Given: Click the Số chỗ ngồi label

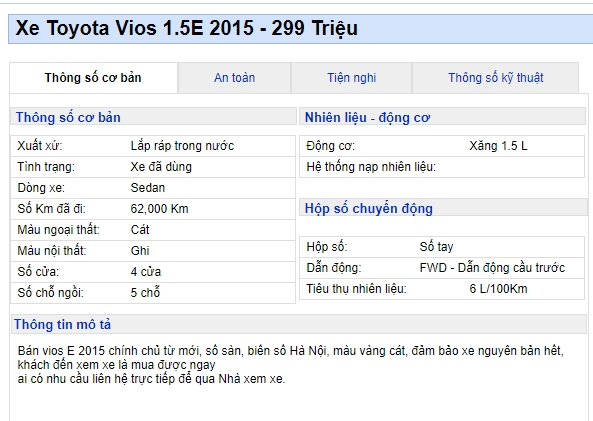Looking at the screenshot, I should click(50, 293).
